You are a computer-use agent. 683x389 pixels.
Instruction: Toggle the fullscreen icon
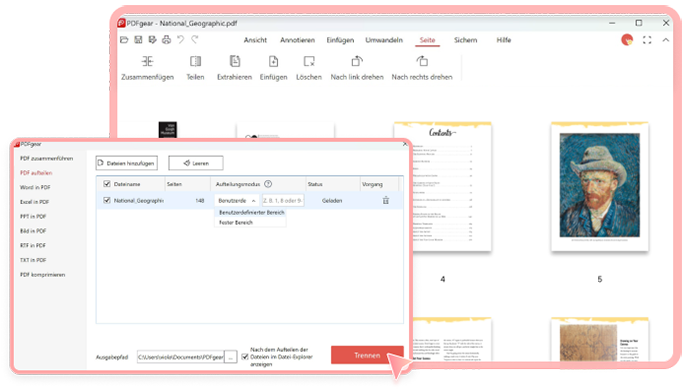point(647,40)
